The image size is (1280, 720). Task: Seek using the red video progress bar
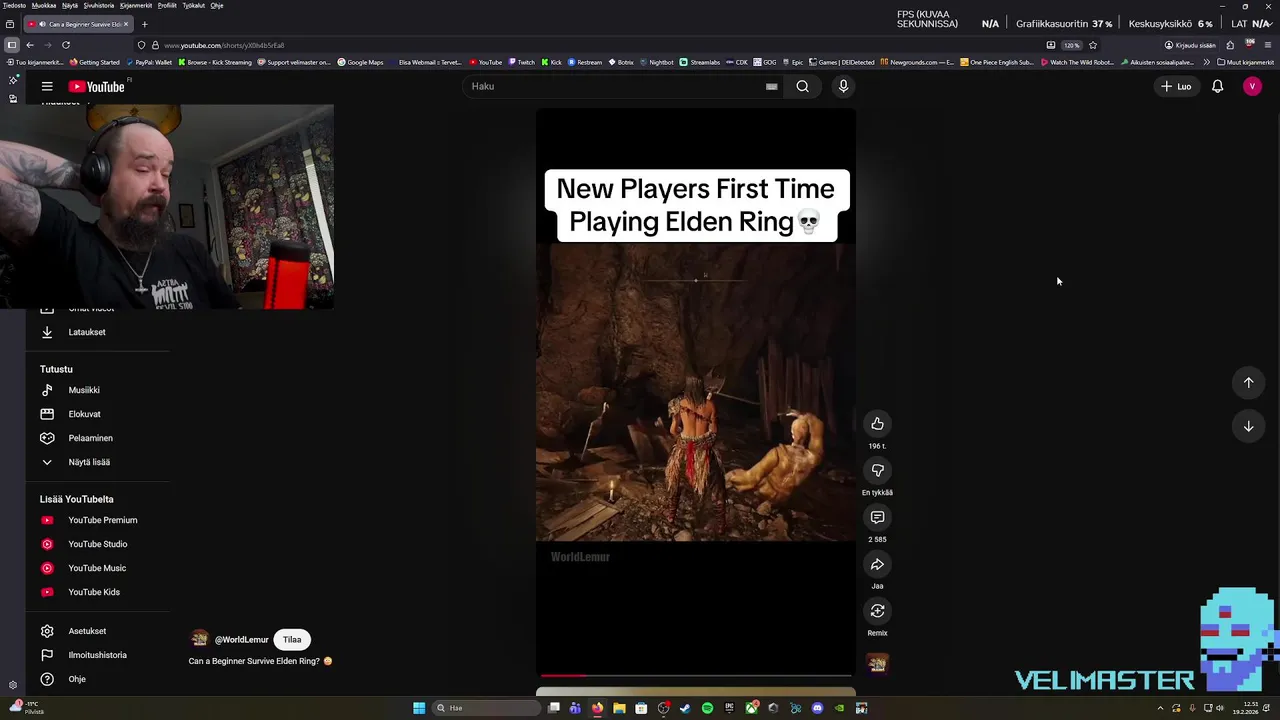[696, 675]
